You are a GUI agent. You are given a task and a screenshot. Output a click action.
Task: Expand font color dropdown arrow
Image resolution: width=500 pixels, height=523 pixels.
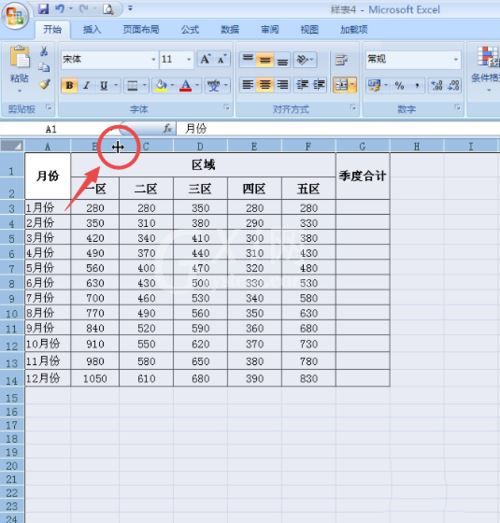click(x=197, y=86)
